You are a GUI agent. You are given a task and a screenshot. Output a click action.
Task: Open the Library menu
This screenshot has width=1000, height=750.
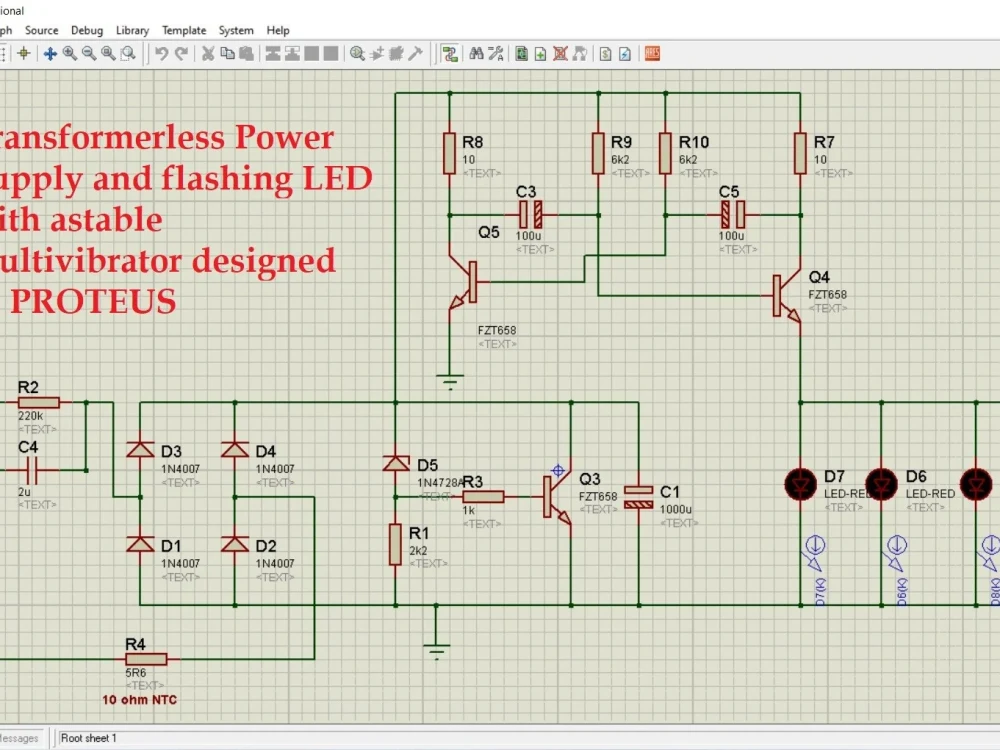pos(132,30)
